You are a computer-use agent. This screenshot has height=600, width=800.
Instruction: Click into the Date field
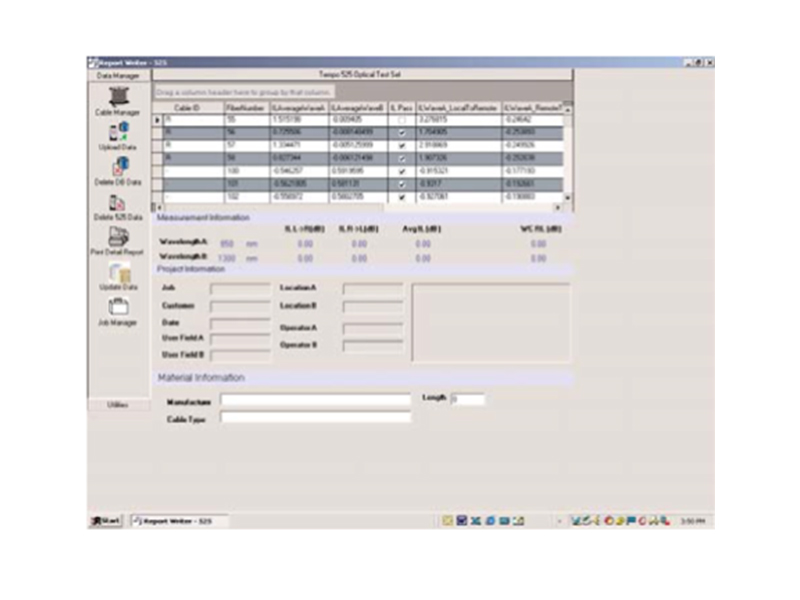point(240,323)
